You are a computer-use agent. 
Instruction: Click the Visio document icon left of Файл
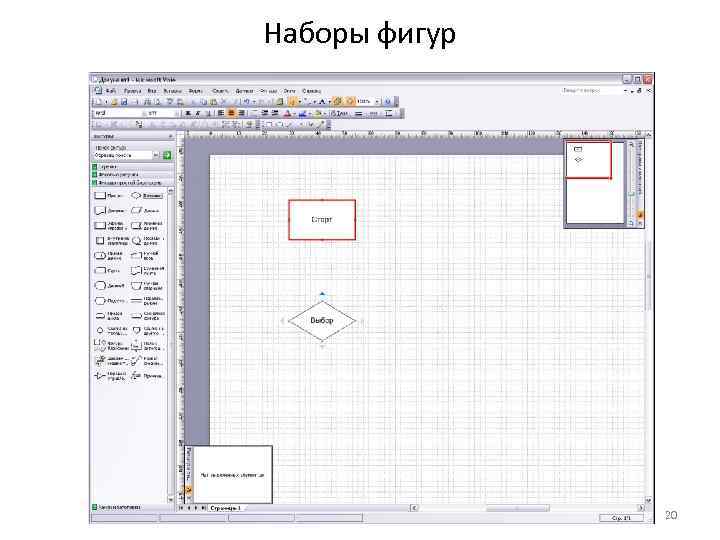click(x=98, y=90)
